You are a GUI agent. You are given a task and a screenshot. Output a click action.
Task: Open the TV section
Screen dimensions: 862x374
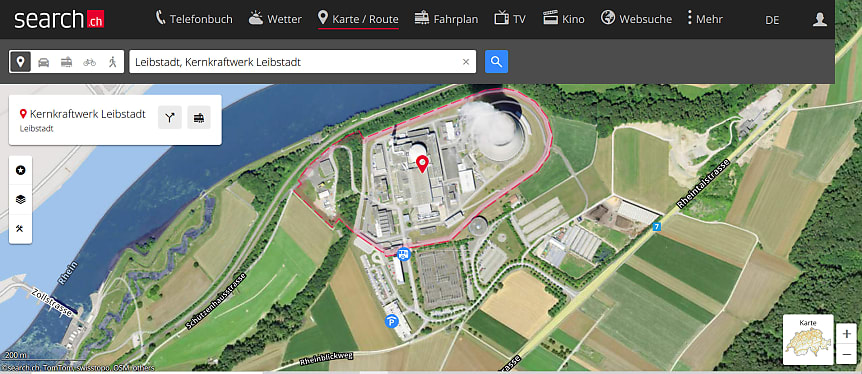(x=510, y=19)
